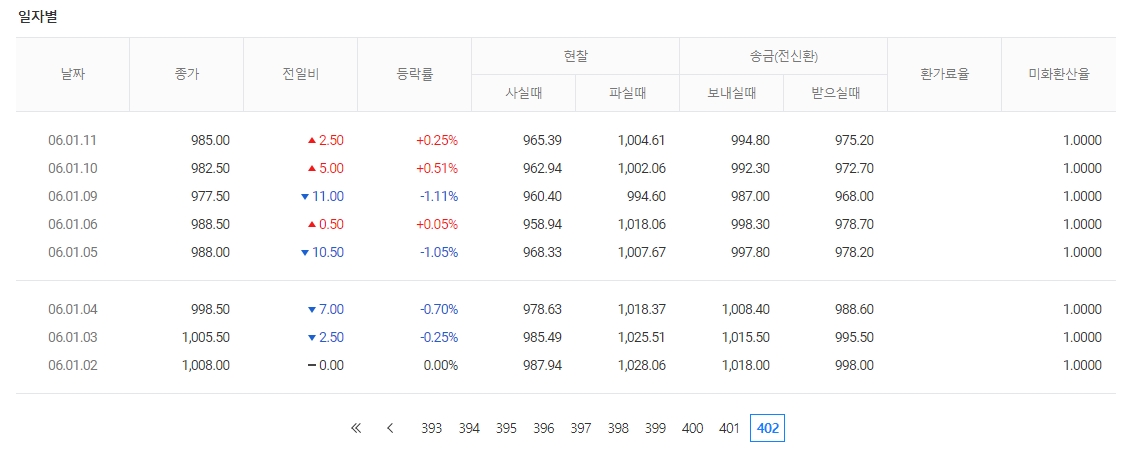The height and width of the screenshot is (456, 1140).
Task: Click the 전일비 column header
Action: pos(300,74)
